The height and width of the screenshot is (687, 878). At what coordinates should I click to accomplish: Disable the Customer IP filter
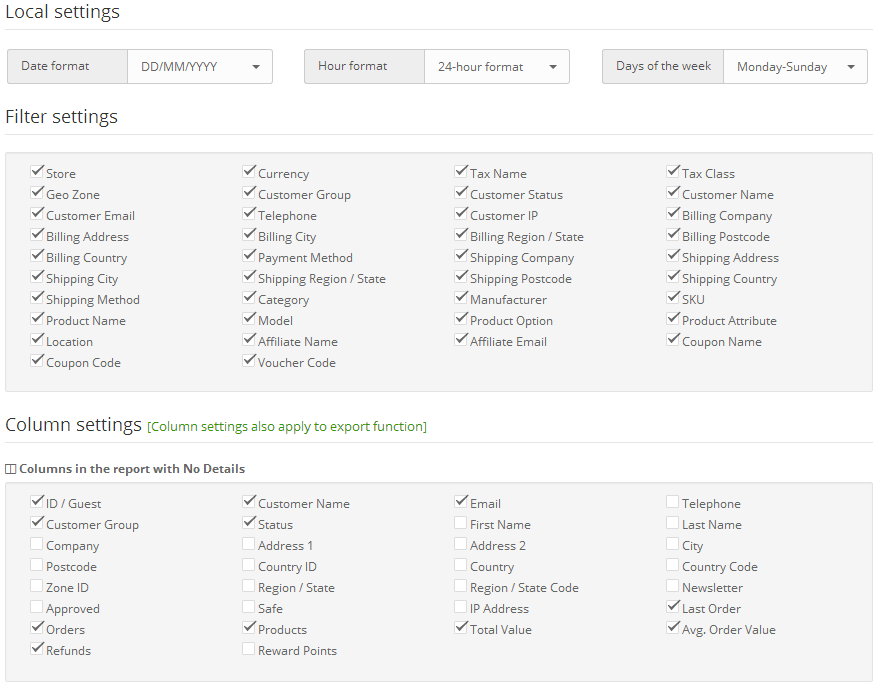click(461, 213)
